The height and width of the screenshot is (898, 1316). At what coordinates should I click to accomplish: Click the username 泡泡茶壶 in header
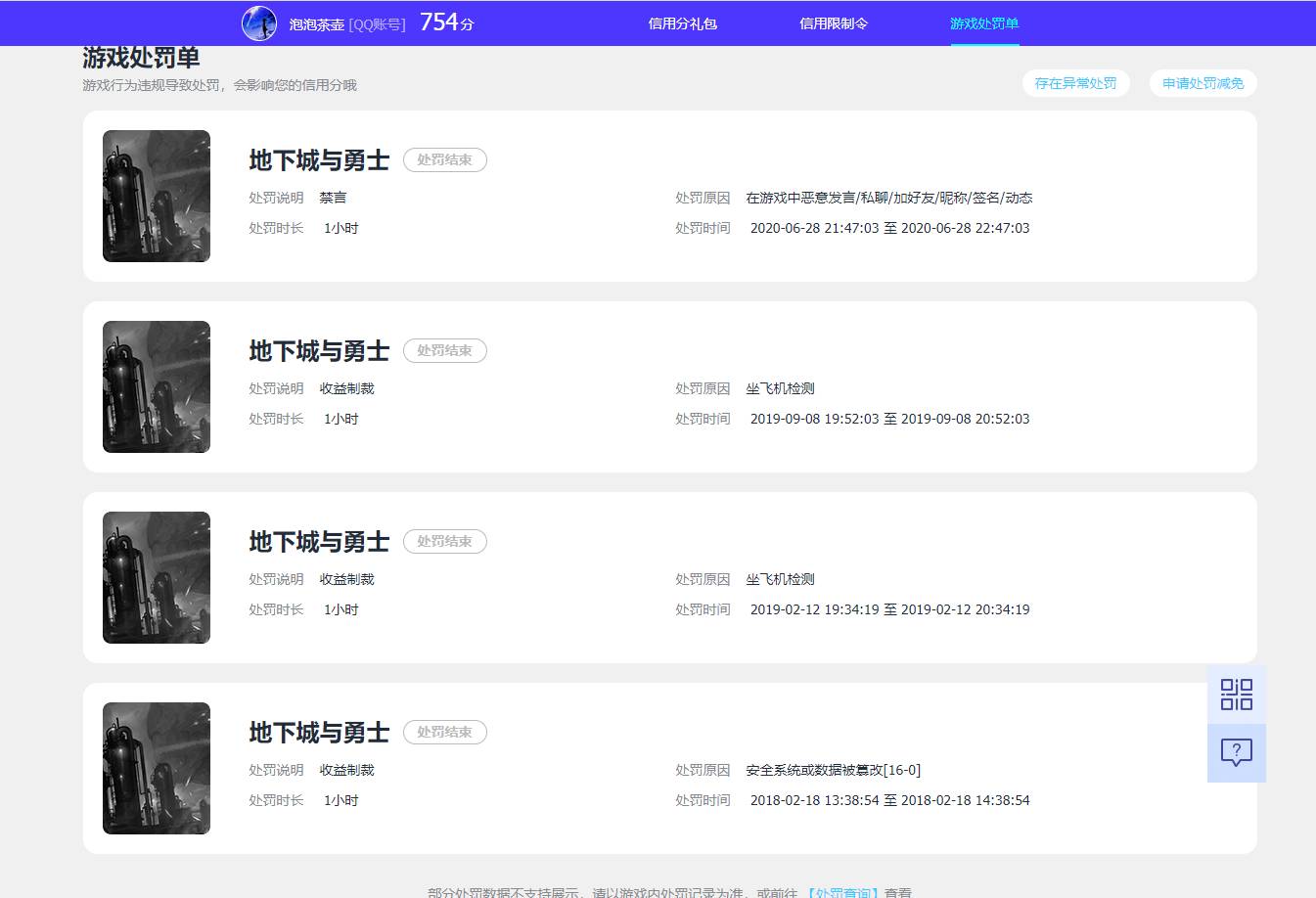316,24
